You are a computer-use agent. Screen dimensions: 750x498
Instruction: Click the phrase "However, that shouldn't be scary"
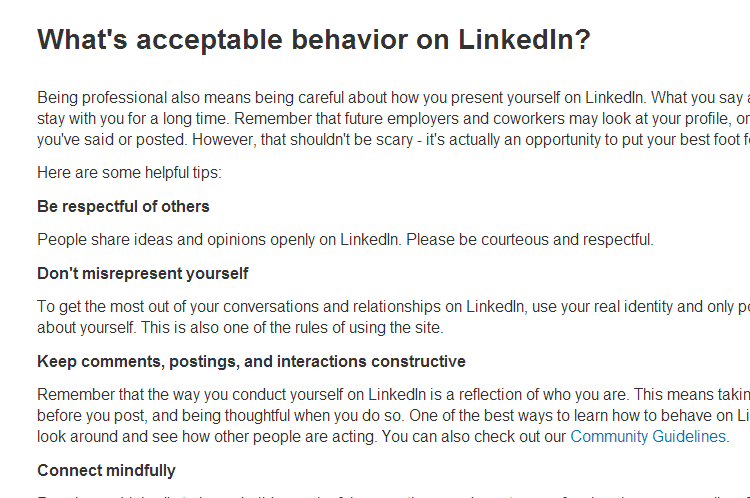[x=302, y=140]
